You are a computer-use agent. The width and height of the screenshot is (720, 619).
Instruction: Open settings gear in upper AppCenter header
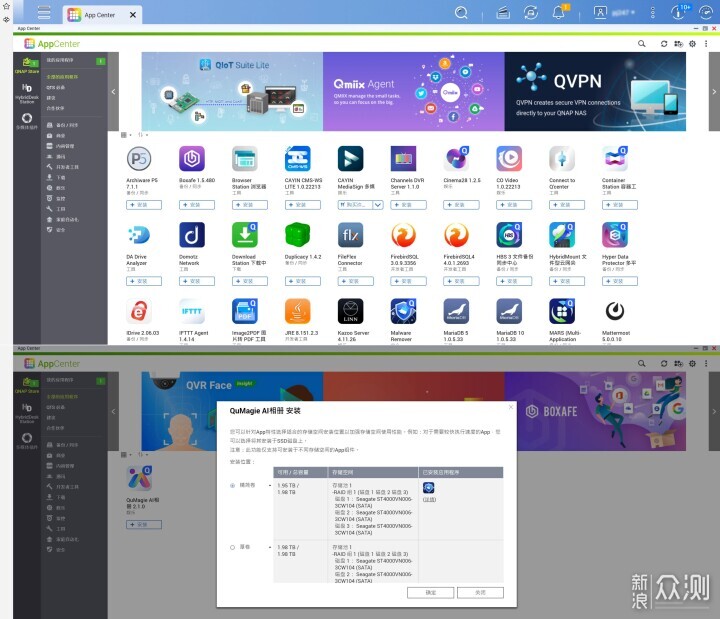point(692,44)
